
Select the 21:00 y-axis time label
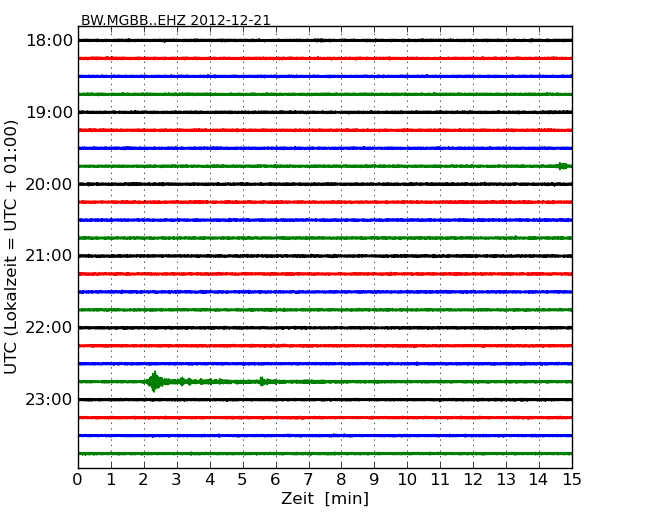[x=49, y=256]
